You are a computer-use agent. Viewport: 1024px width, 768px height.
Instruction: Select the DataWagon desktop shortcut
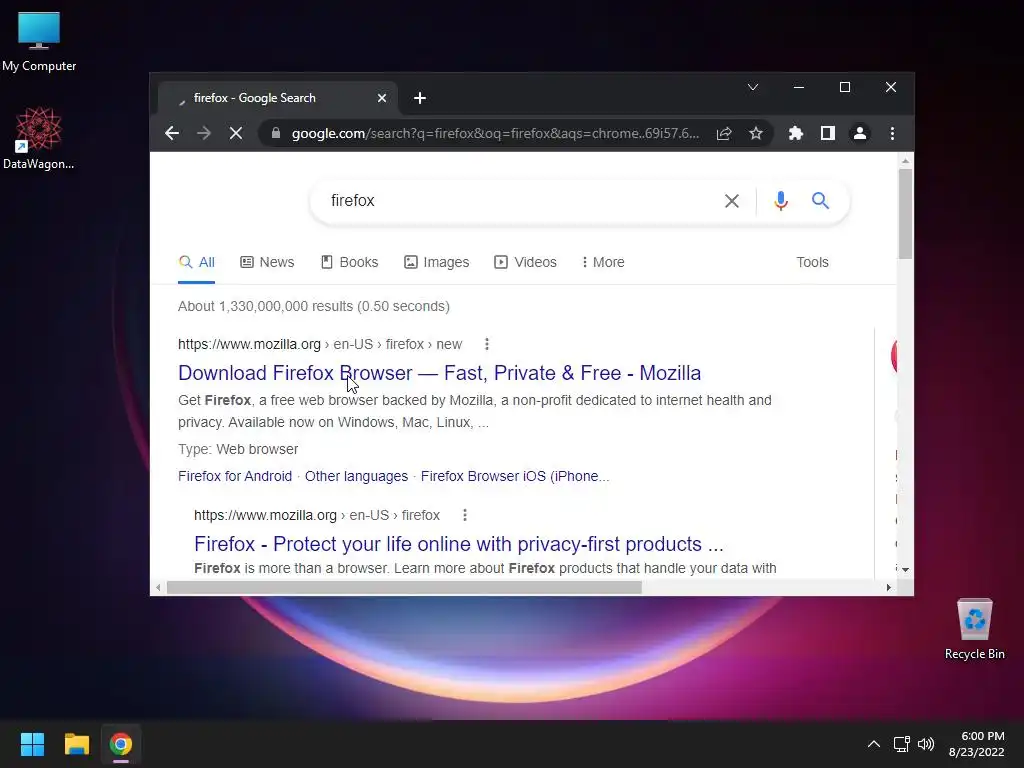(39, 138)
